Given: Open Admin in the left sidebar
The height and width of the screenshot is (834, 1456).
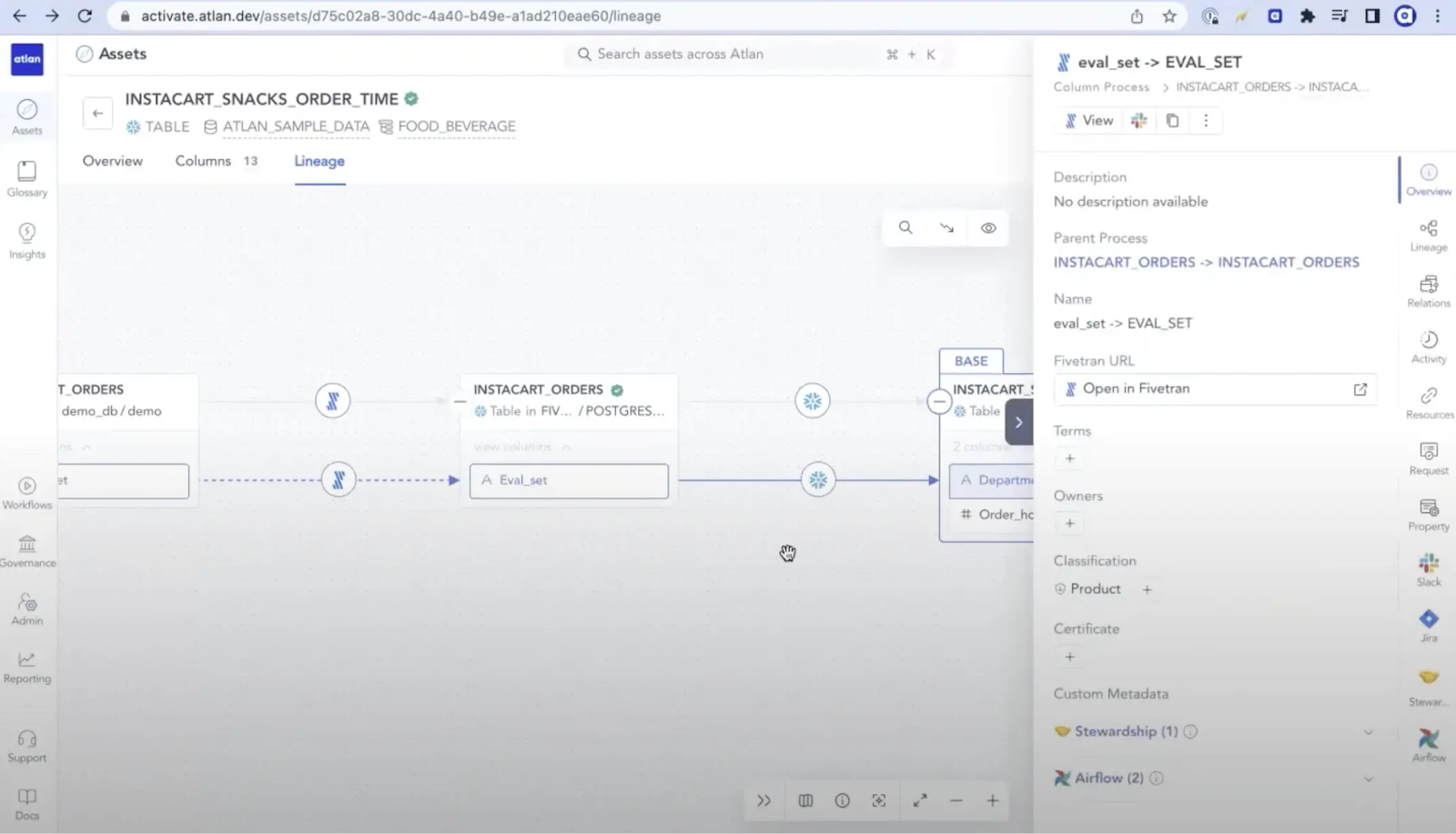Looking at the screenshot, I should [27, 609].
